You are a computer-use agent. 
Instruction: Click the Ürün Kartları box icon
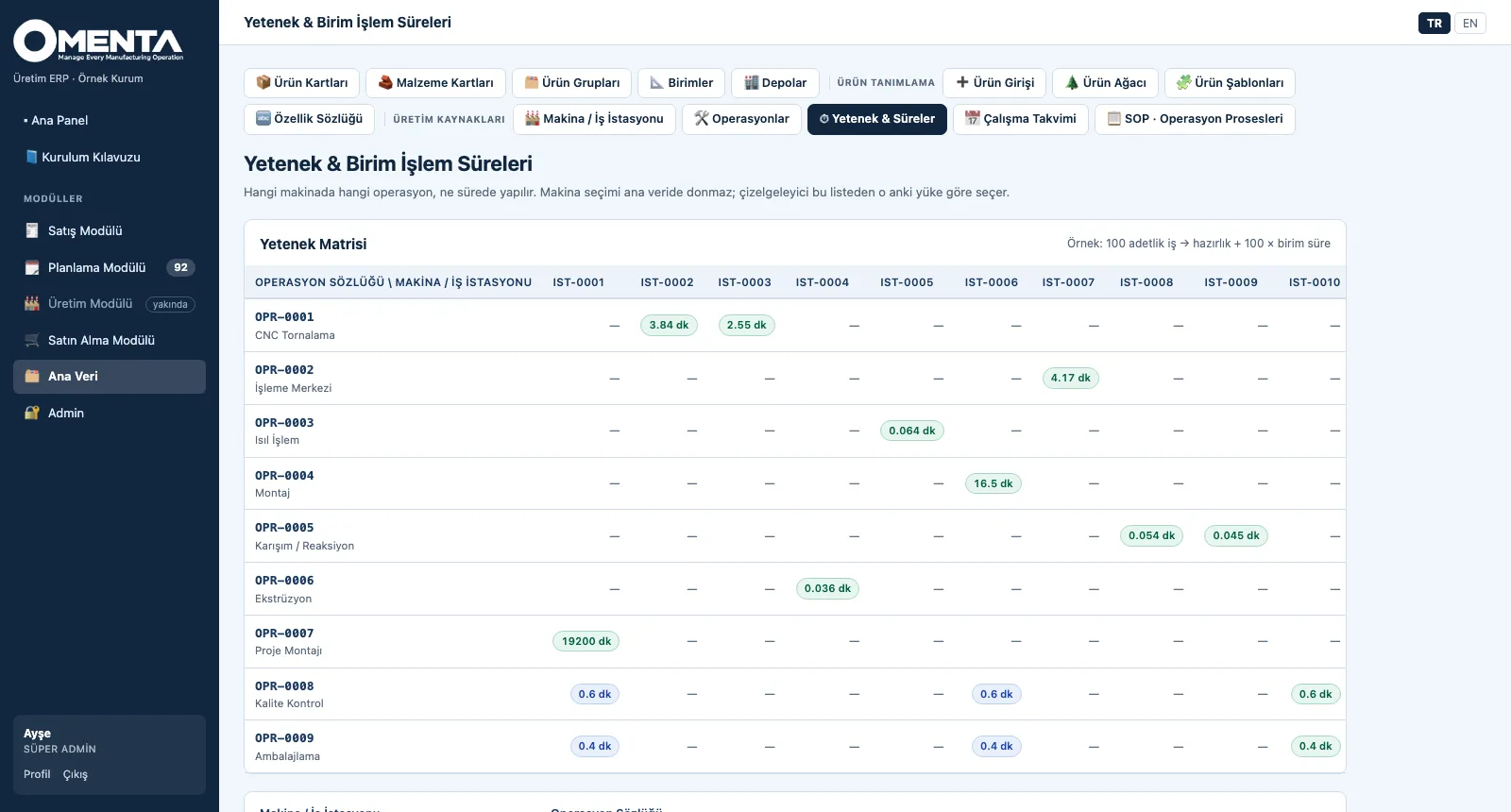pos(263,83)
